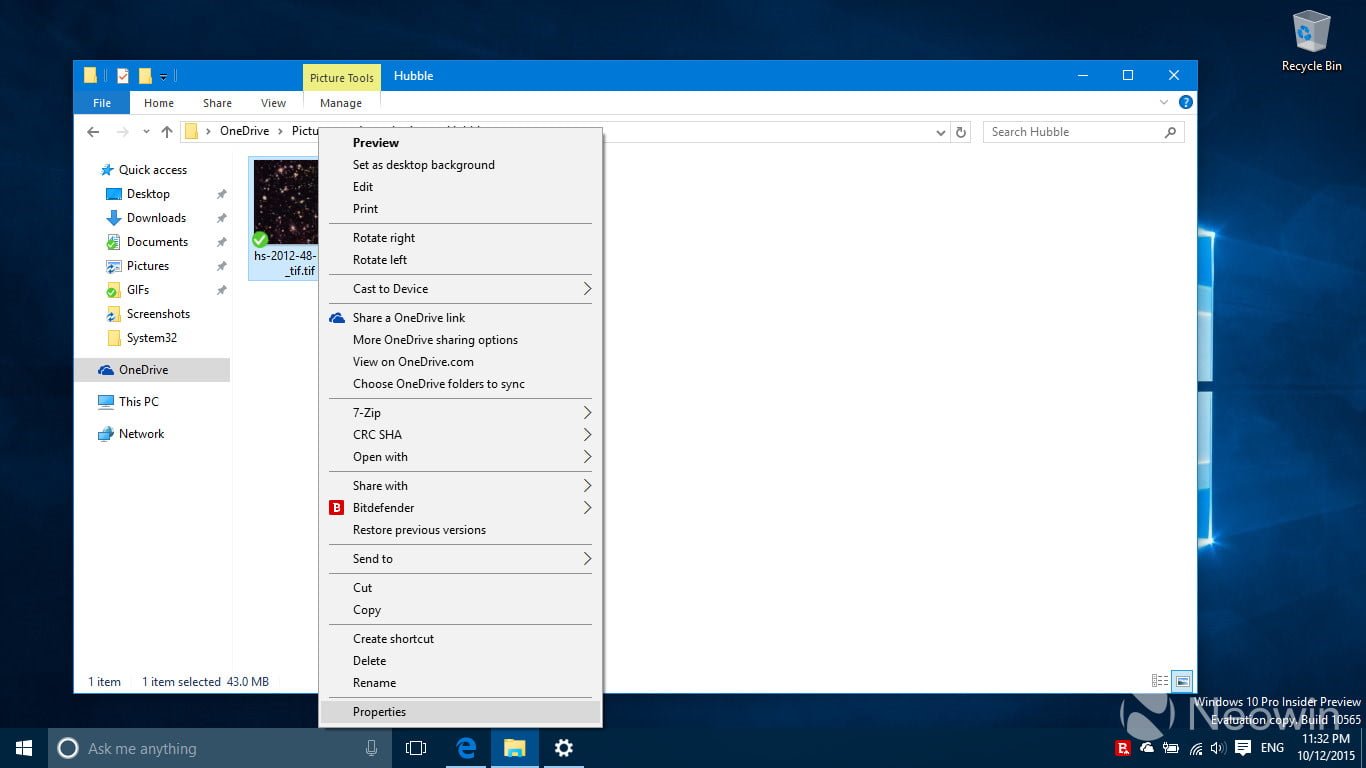This screenshot has height=768, width=1366.
Task: Open Microsoft Edge from the taskbar
Action: [466, 748]
